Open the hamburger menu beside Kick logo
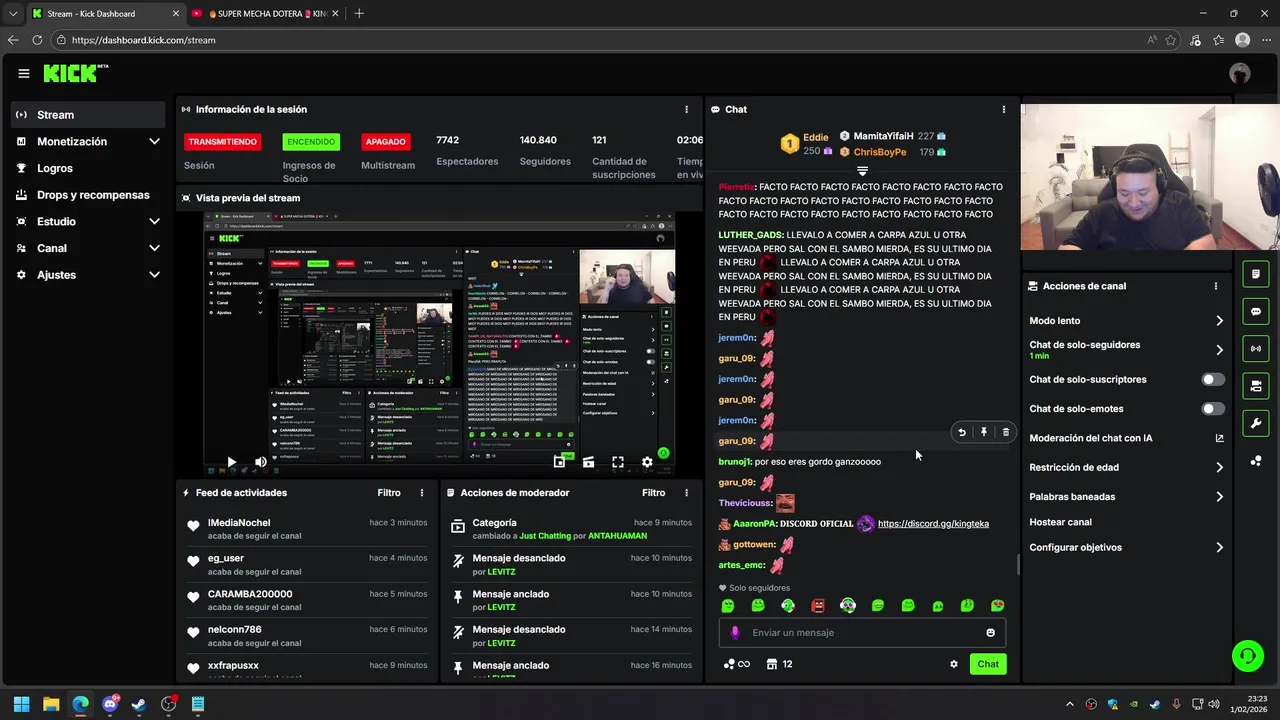Screen dimensions: 1280x720 (23, 73)
